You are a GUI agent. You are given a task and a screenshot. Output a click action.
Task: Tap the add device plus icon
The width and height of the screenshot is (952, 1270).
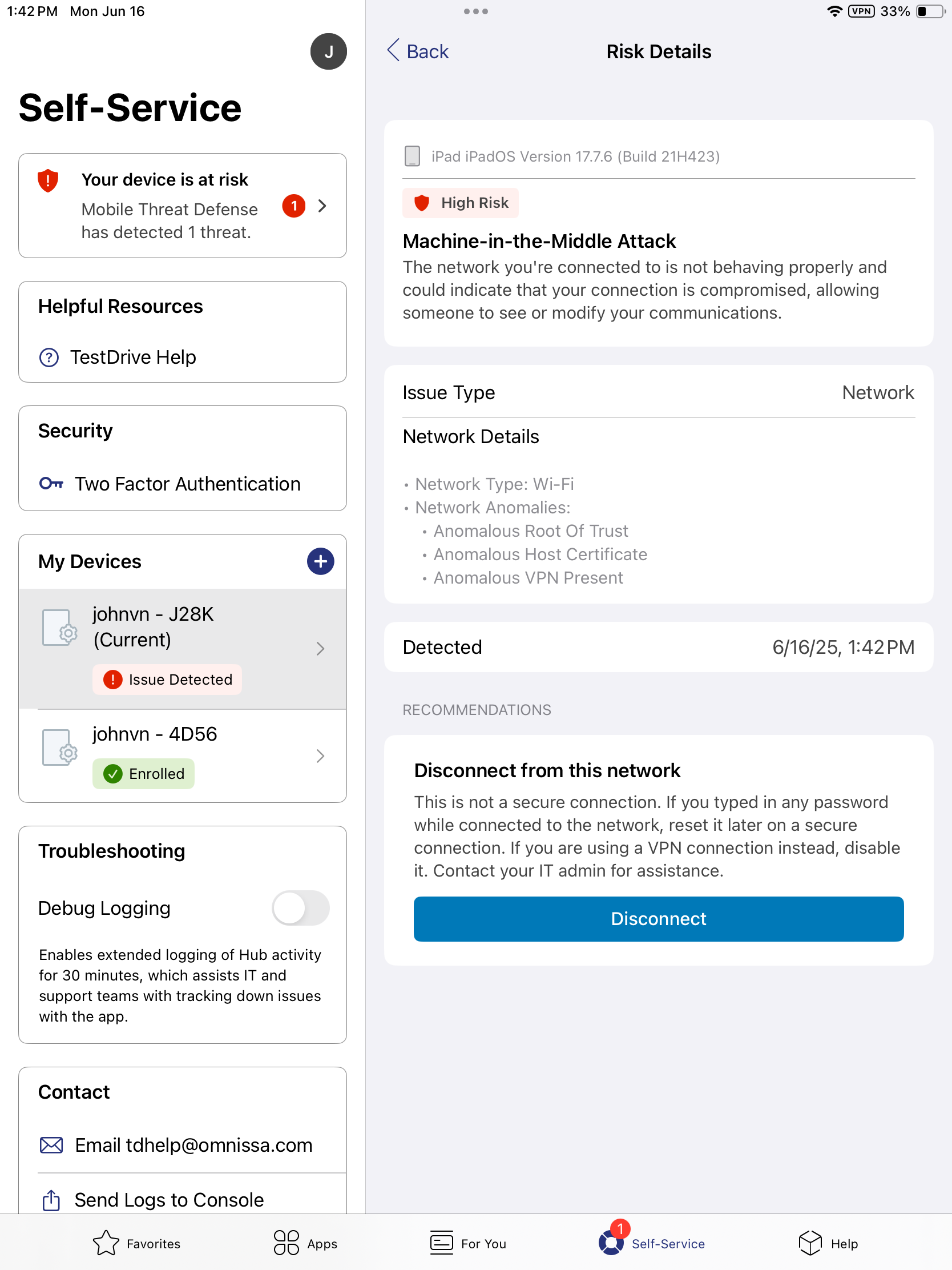coord(320,561)
